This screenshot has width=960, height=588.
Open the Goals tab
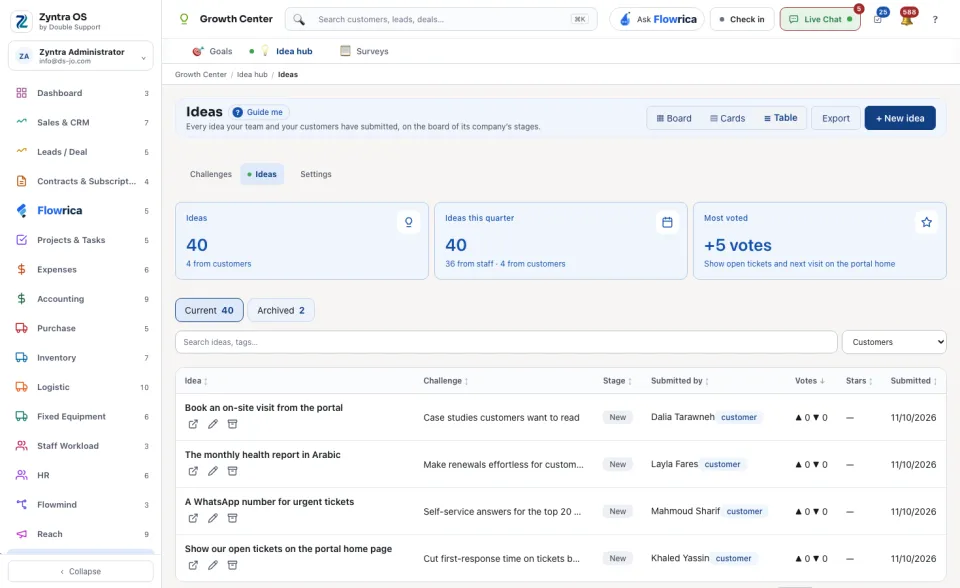[212, 51]
